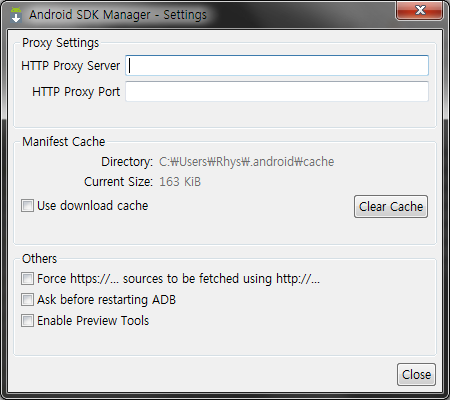Dismiss settings using the Close button

(x=416, y=374)
